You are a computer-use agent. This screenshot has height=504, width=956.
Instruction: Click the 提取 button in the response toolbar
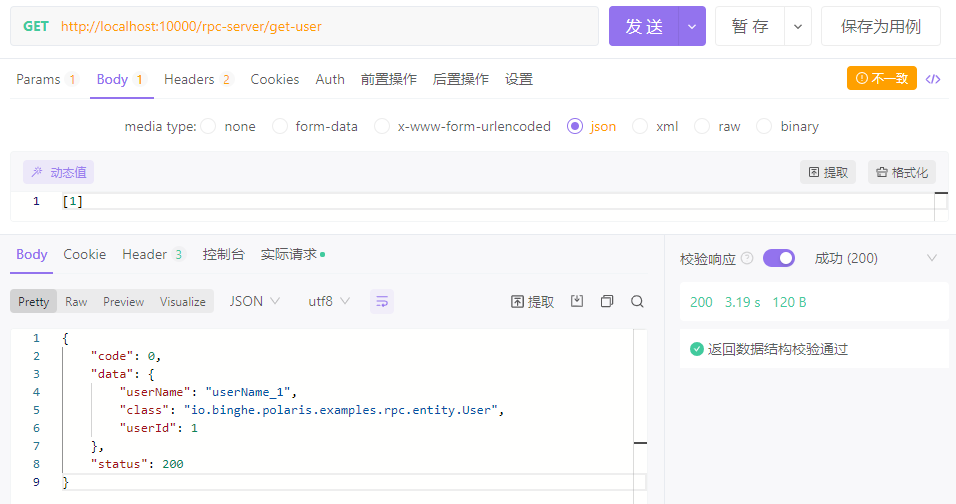coord(532,301)
